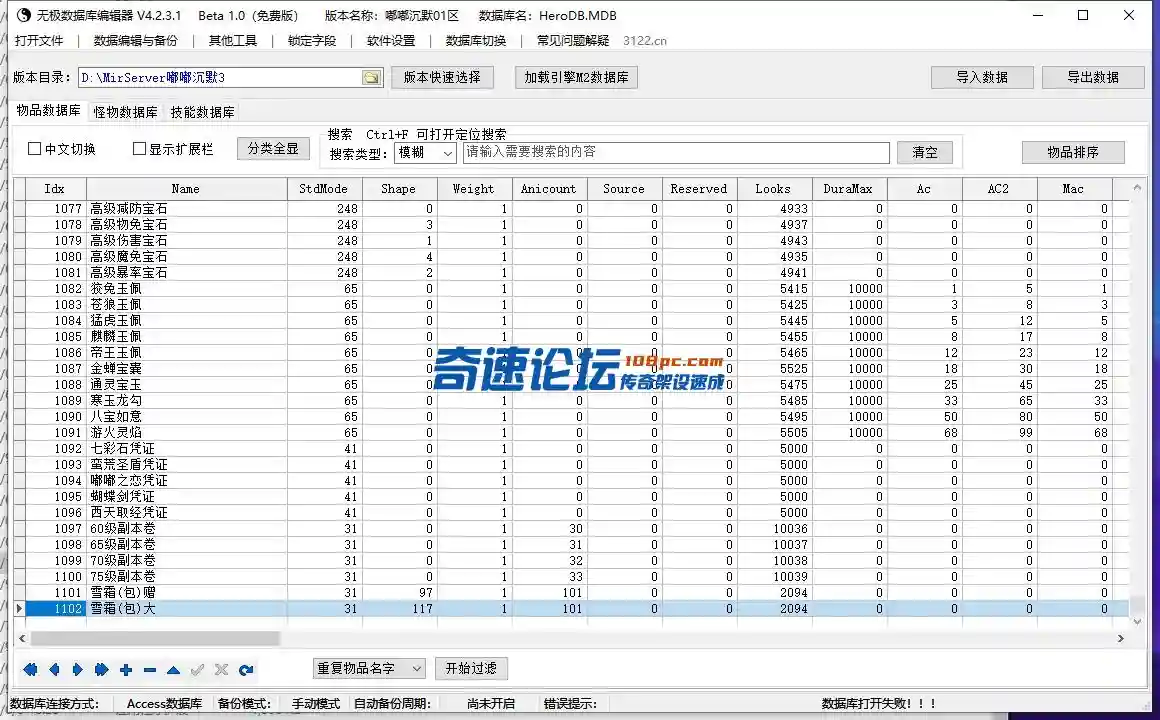
Task: Click the post edit checkmark icon
Action: click(198, 670)
